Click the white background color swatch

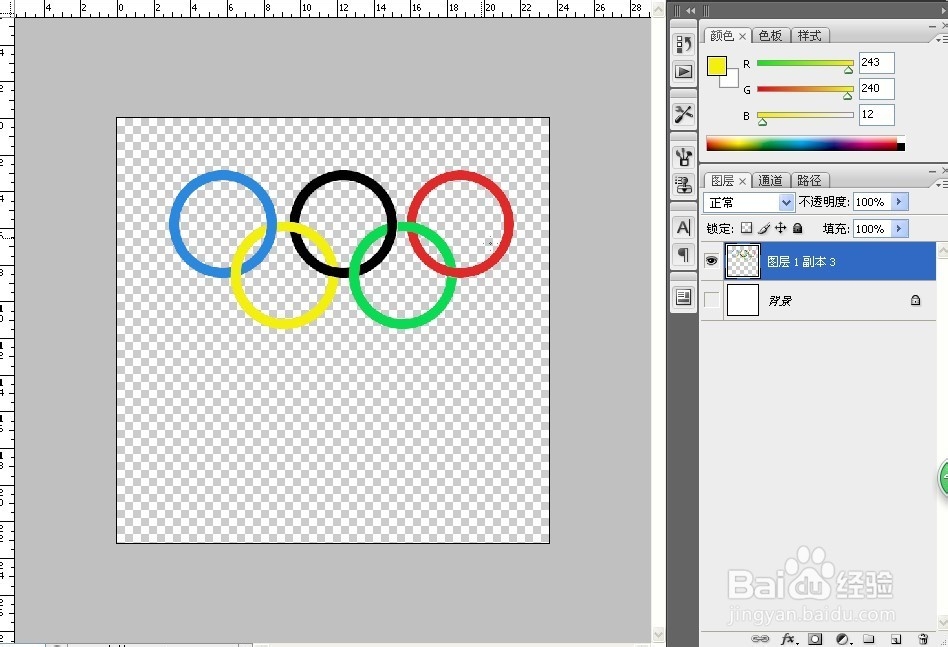point(732,80)
